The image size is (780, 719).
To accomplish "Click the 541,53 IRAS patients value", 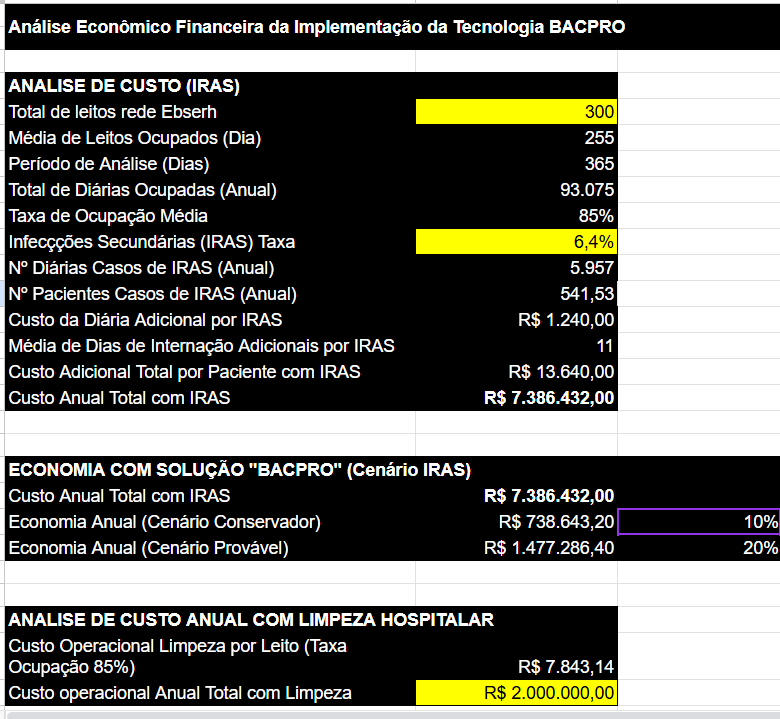I will pyautogui.click(x=516, y=294).
